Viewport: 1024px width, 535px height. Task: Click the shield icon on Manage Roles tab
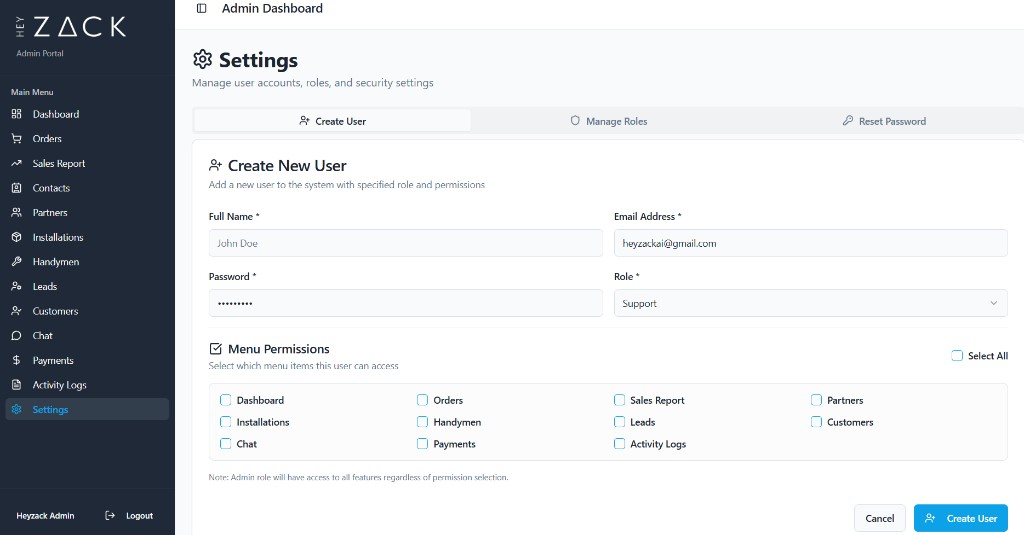click(x=575, y=121)
